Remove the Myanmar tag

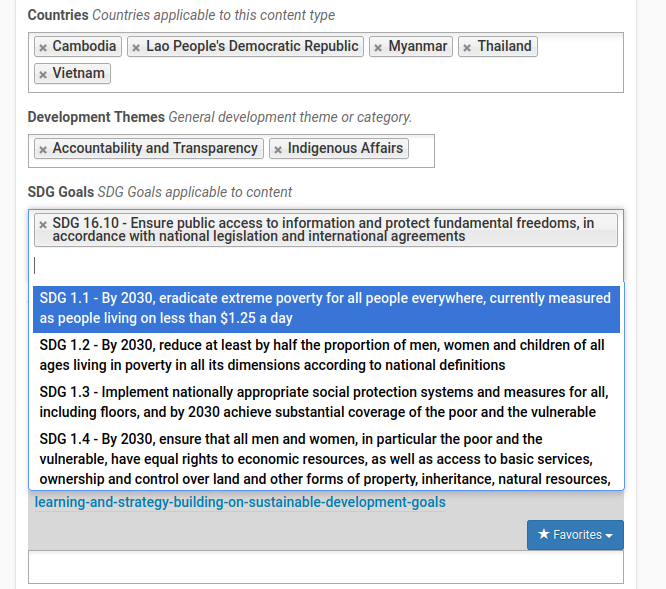click(378, 48)
